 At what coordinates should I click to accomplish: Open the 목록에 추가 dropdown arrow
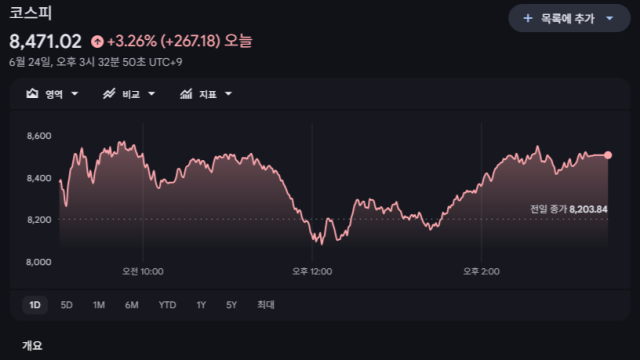point(609,18)
